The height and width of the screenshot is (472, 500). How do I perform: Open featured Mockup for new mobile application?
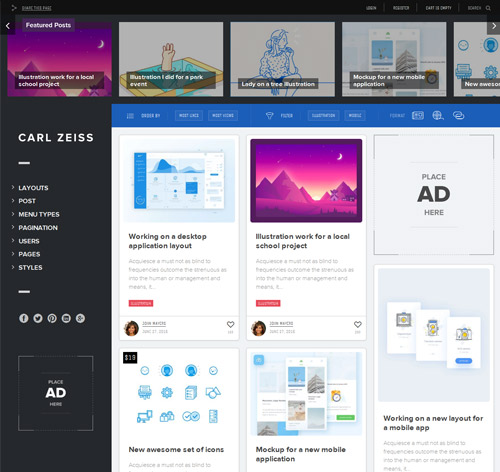pos(394,59)
